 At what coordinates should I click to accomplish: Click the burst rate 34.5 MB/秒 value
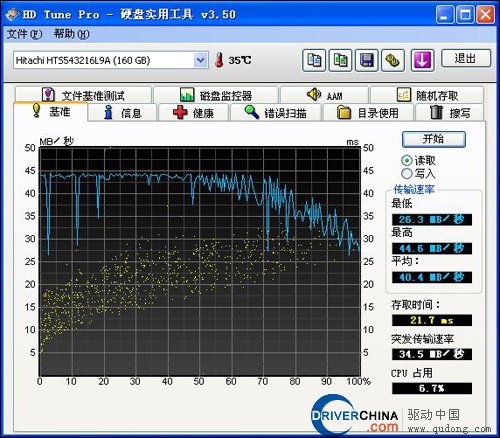pos(432,354)
